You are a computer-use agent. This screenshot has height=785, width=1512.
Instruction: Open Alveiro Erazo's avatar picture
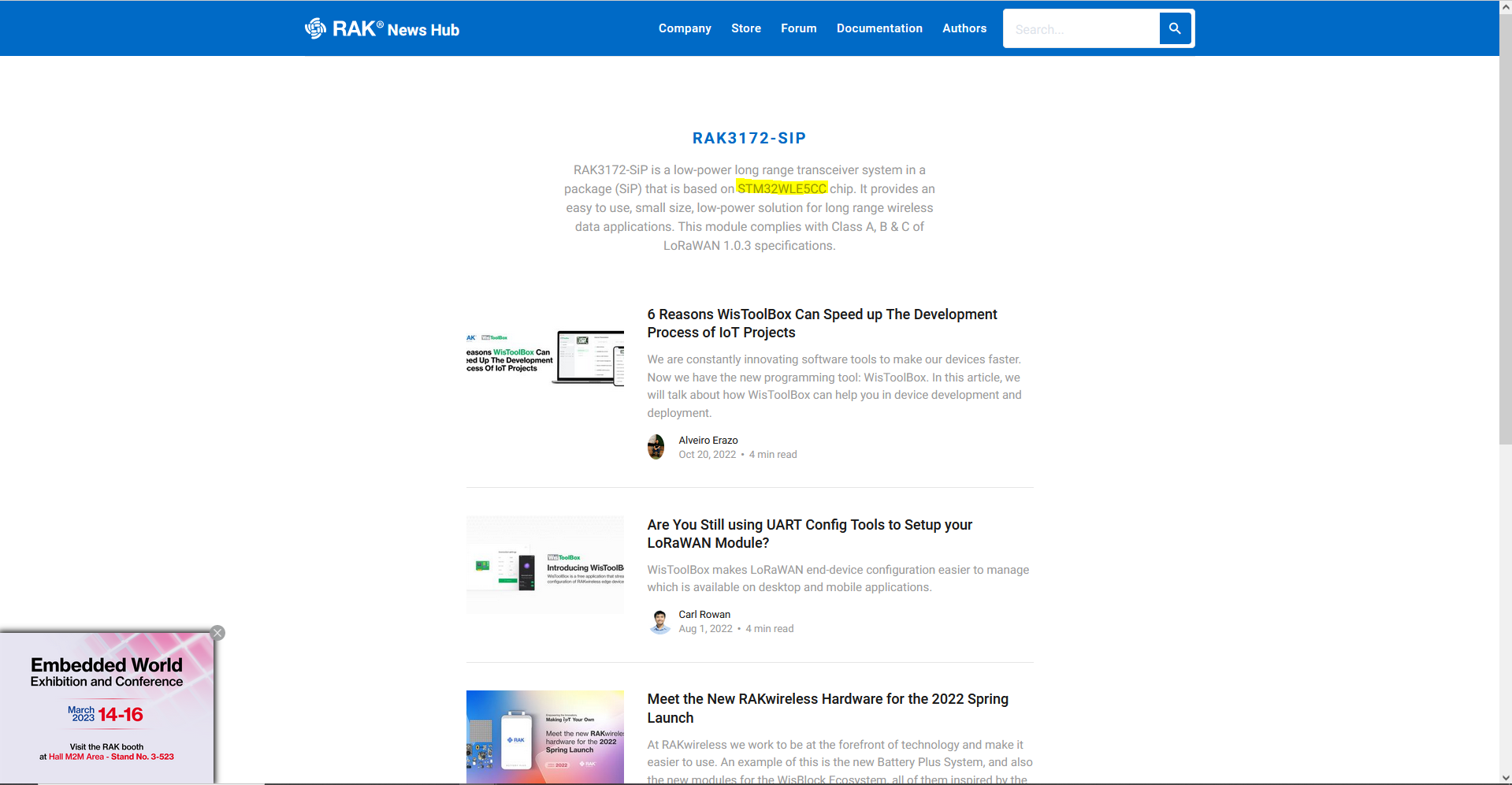tap(656, 447)
